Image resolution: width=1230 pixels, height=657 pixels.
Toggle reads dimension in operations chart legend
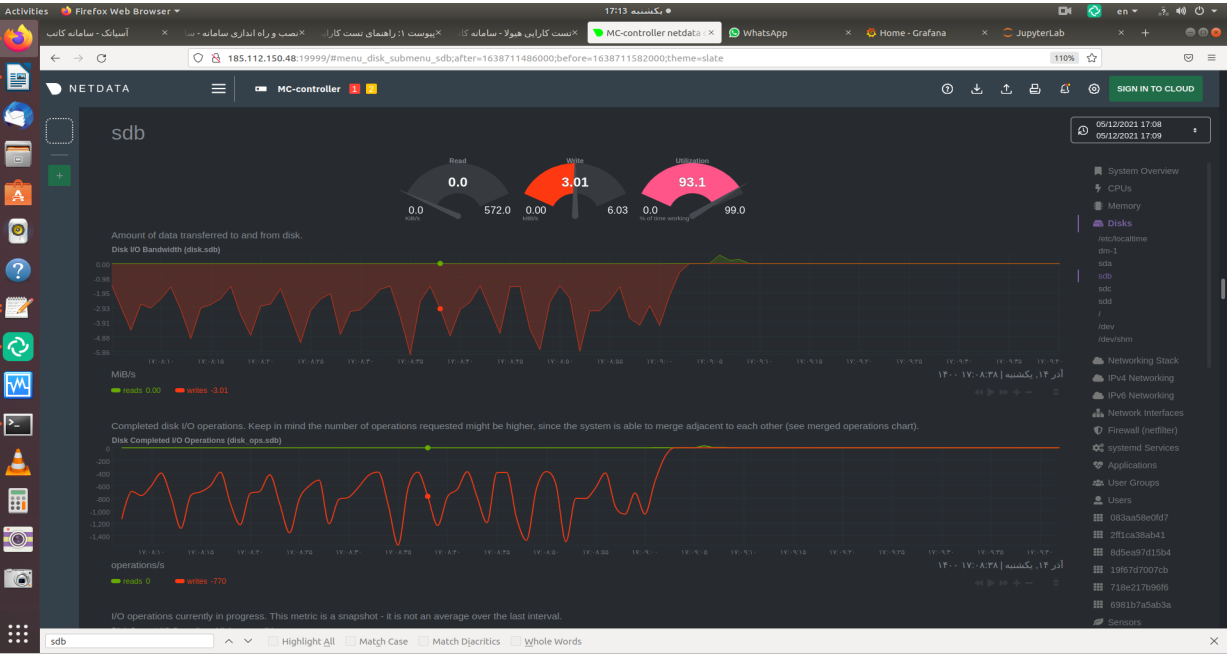[x=131, y=581]
